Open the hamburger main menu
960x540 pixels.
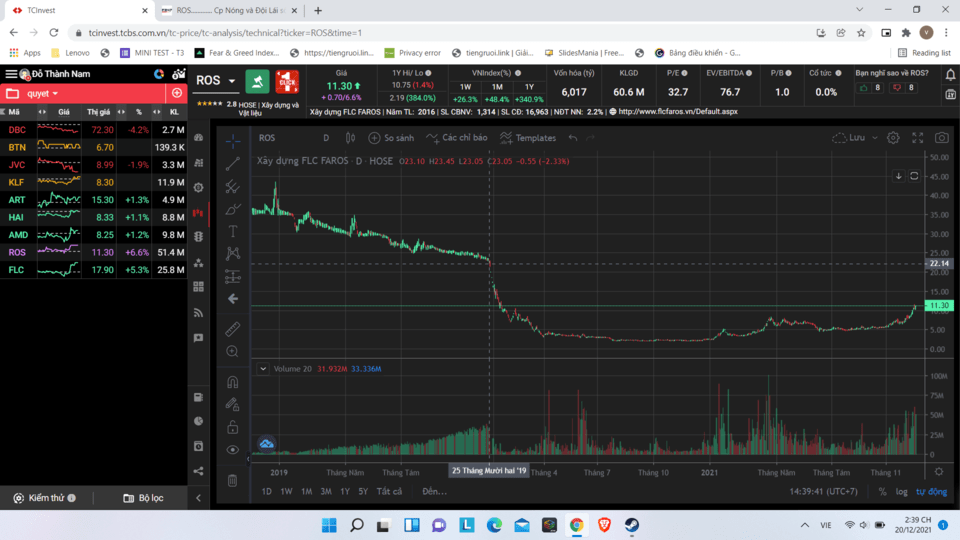11,74
